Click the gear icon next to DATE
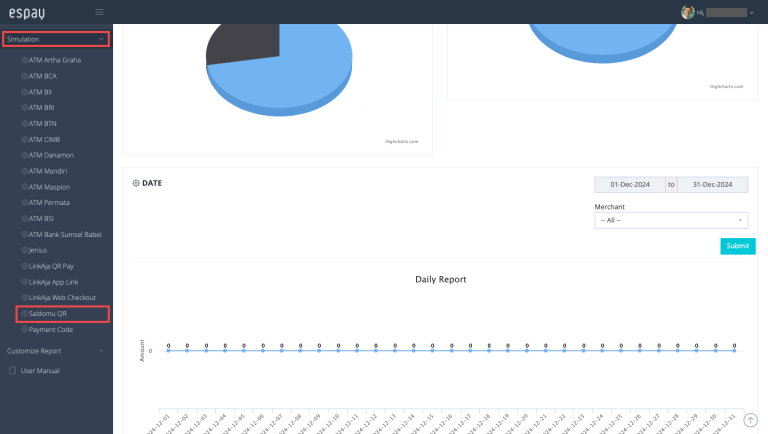The width and height of the screenshot is (768, 434). tap(136, 183)
